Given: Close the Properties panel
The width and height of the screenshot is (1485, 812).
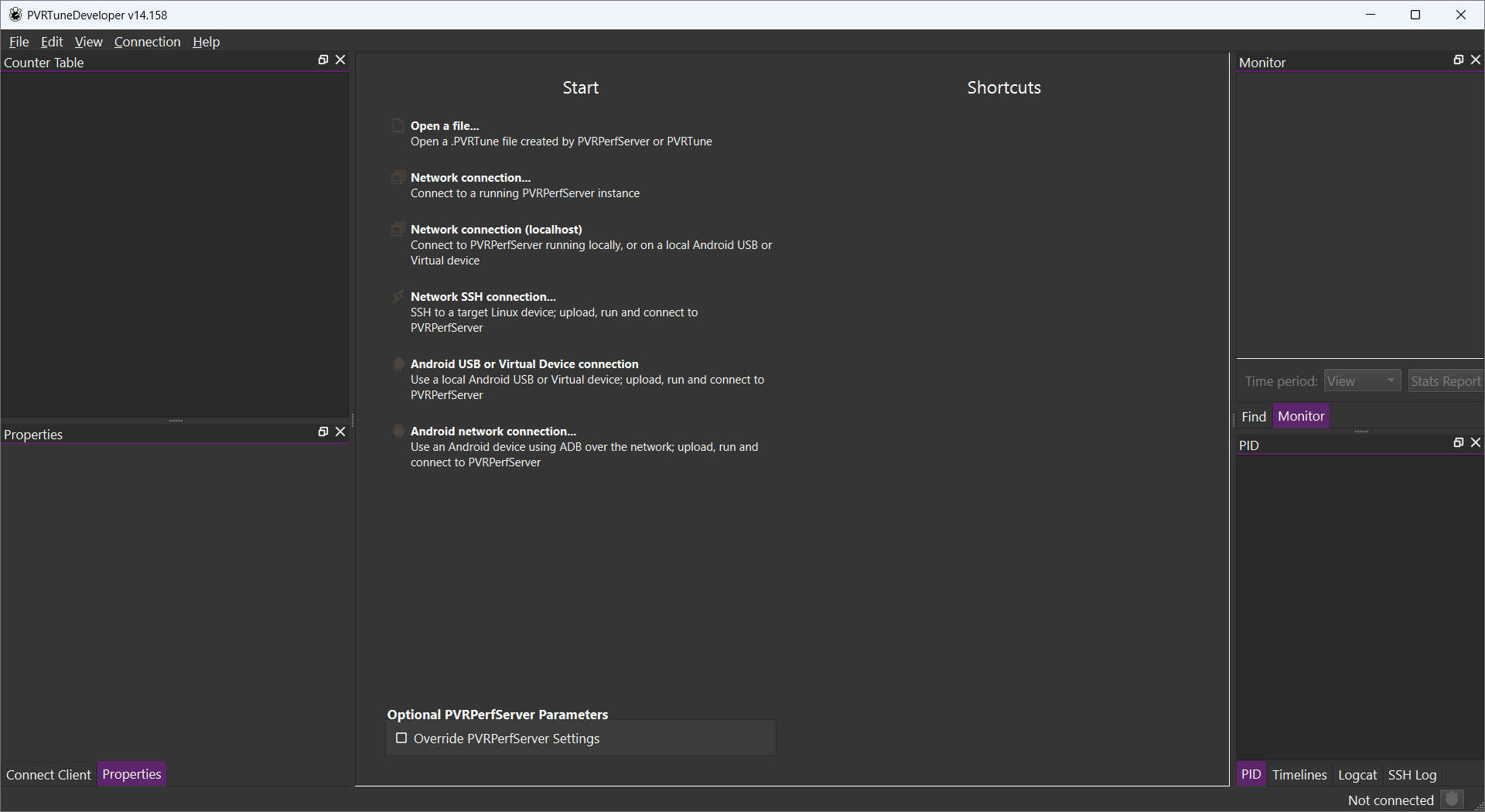Looking at the screenshot, I should pos(340,432).
